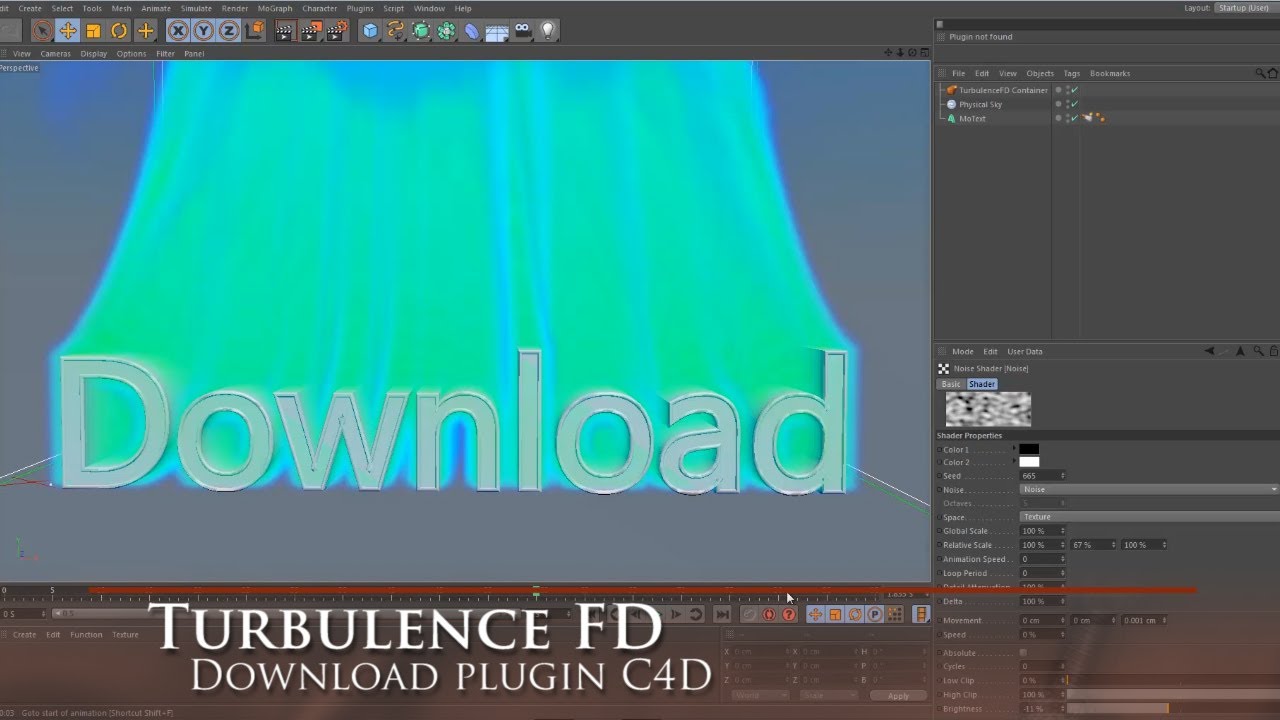Toggle Physical Sky enable checkmark

point(1074,104)
